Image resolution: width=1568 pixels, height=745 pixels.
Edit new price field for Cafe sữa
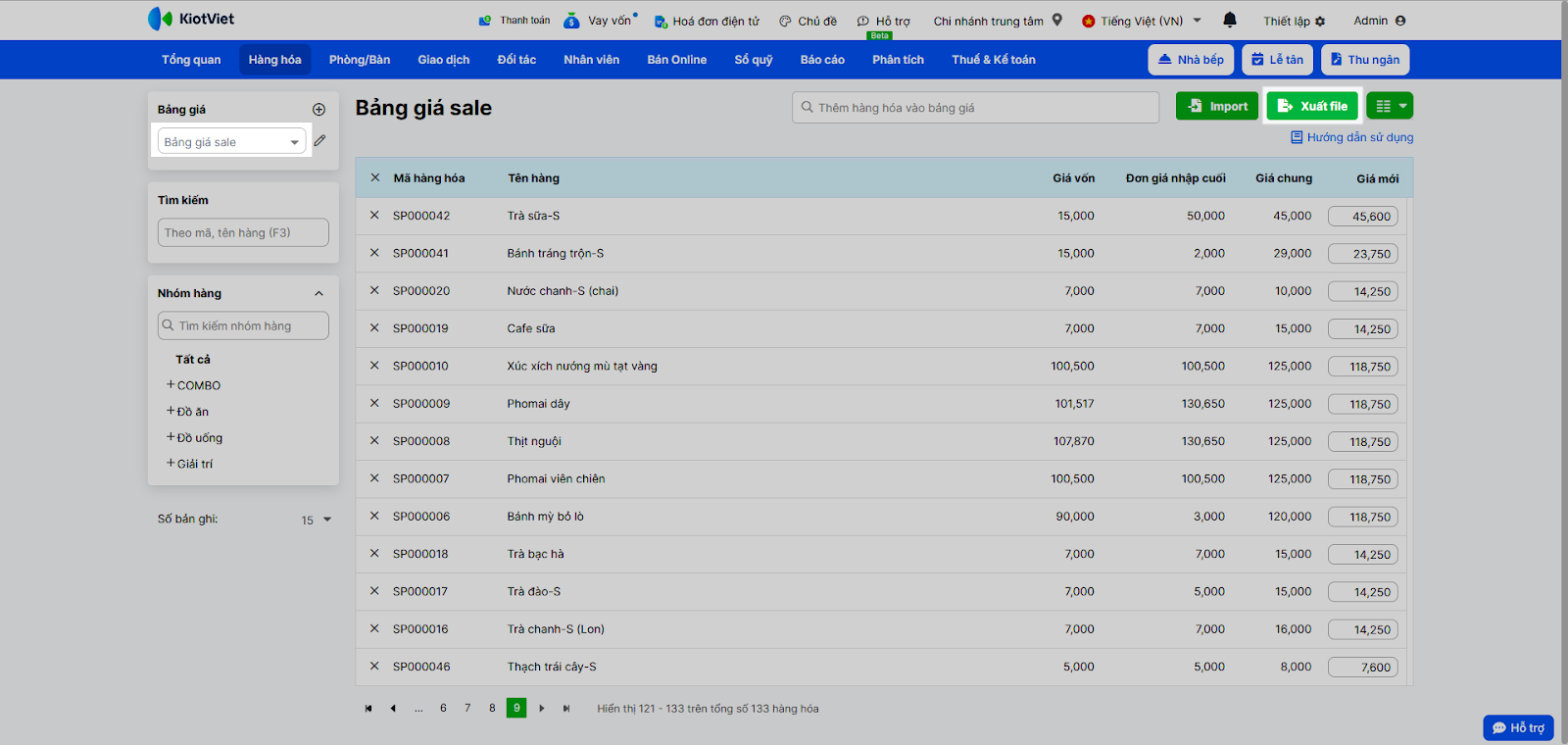tap(1363, 329)
